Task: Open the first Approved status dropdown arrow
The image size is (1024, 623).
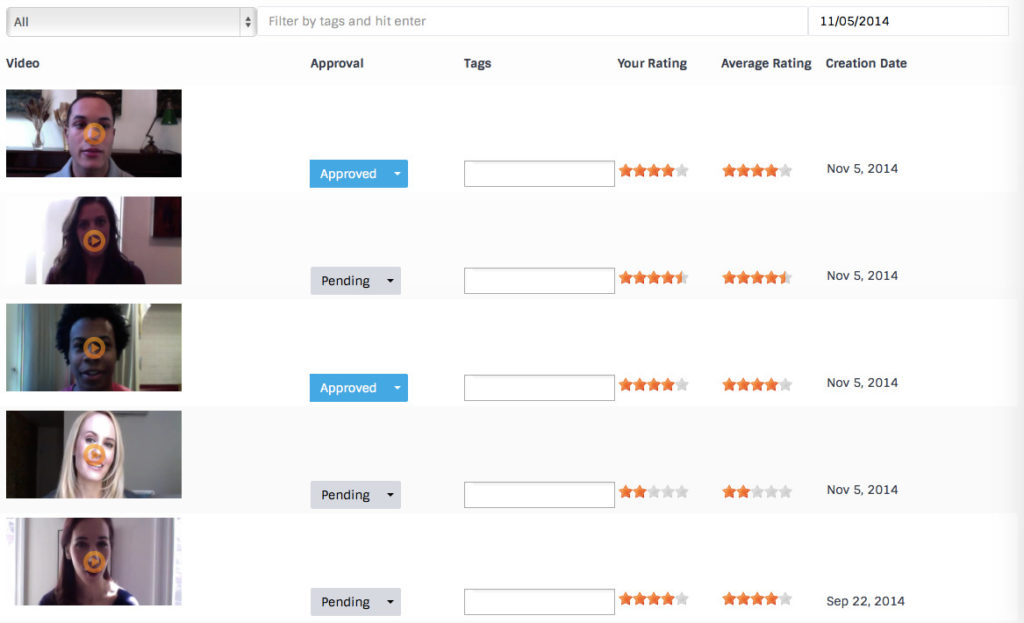Action: pos(397,174)
